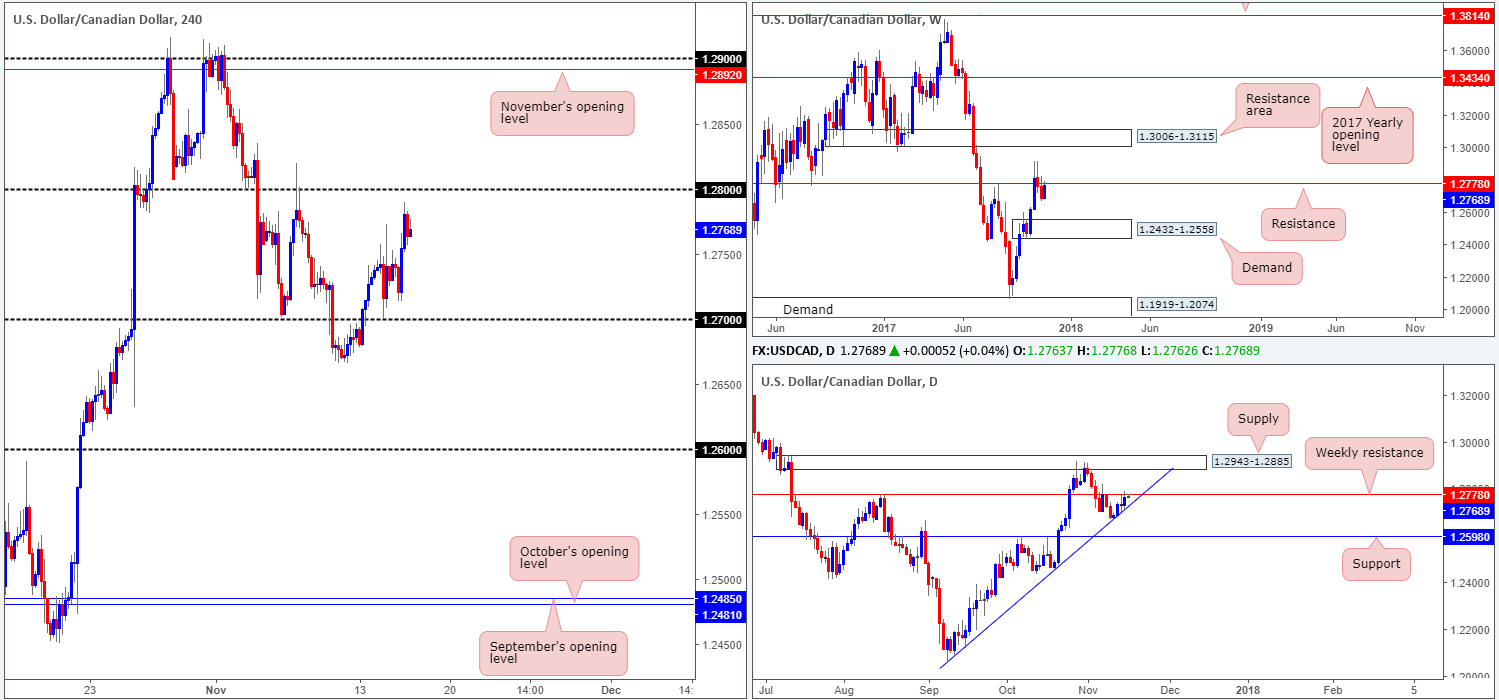Click current price 1.27689 on 240 chart
Screen dimensions: 1499x700
(721, 229)
